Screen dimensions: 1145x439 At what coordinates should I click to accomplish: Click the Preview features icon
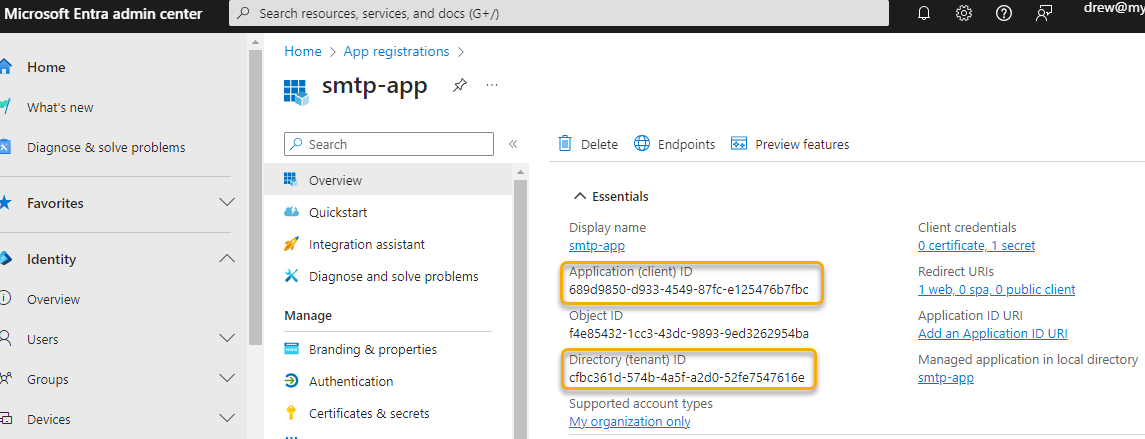coord(739,144)
